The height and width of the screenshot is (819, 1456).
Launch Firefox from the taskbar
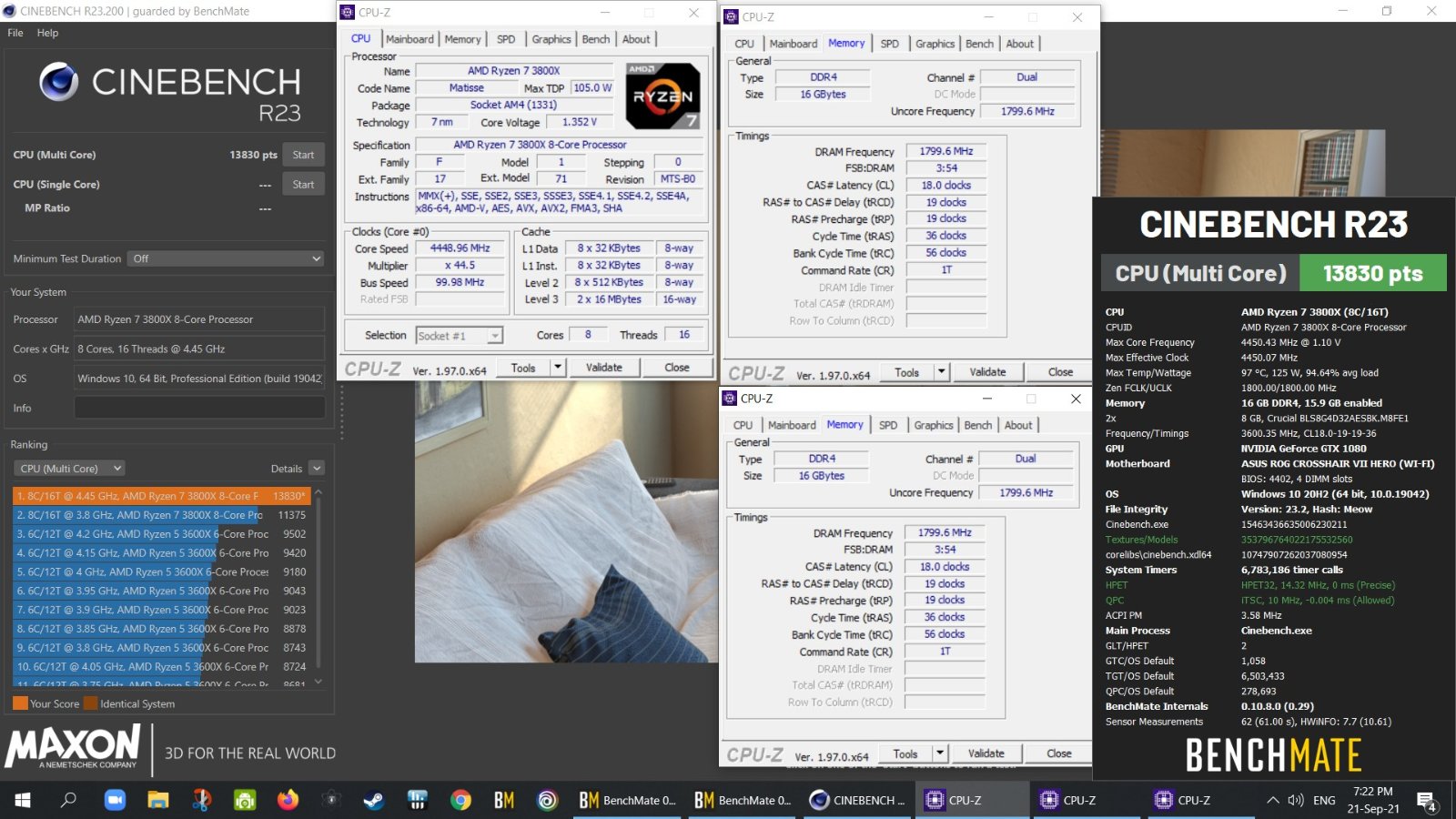tap(288, 800)
